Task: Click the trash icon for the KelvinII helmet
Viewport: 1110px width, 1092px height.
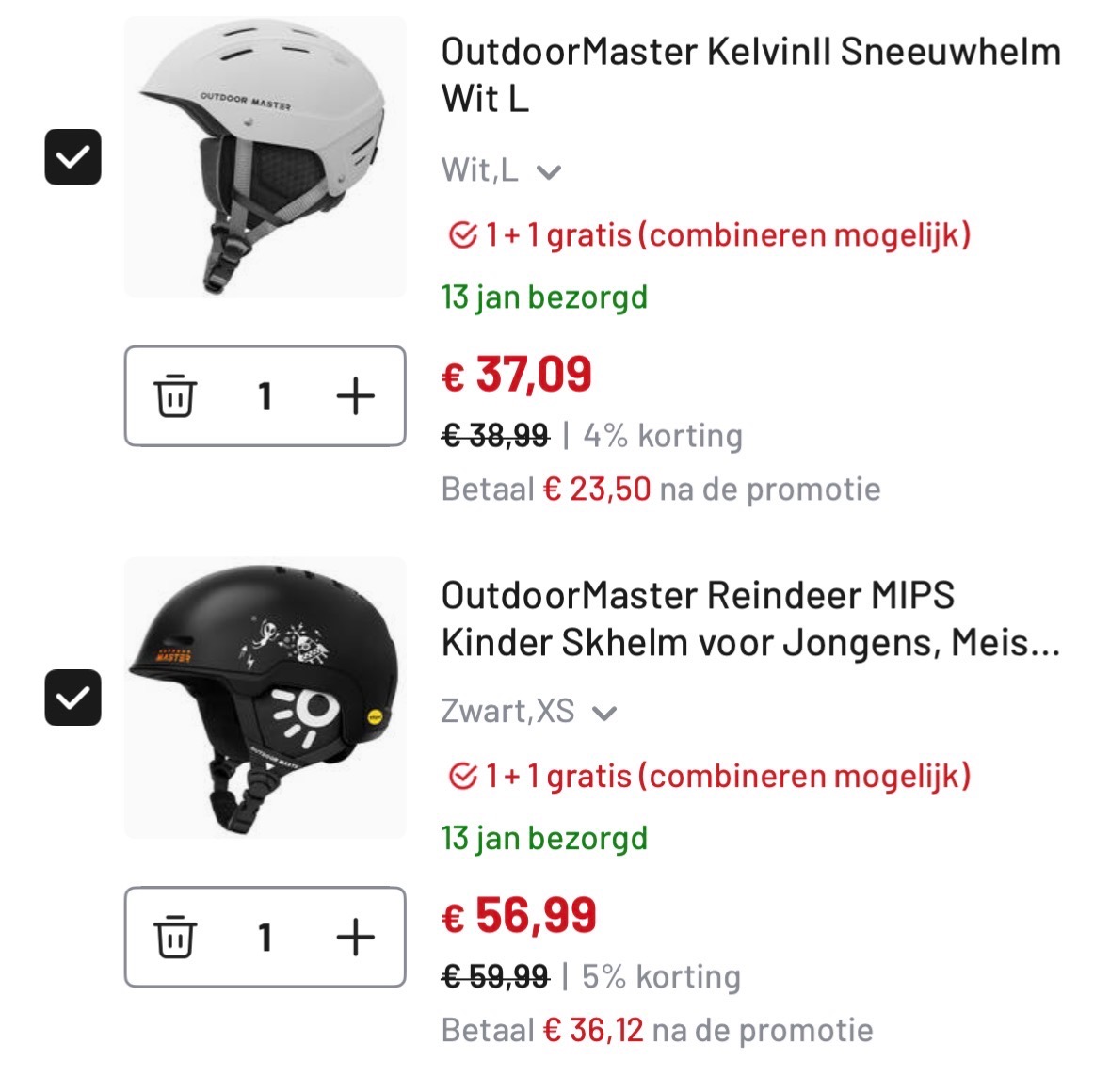Action: [x=174, y=396]
